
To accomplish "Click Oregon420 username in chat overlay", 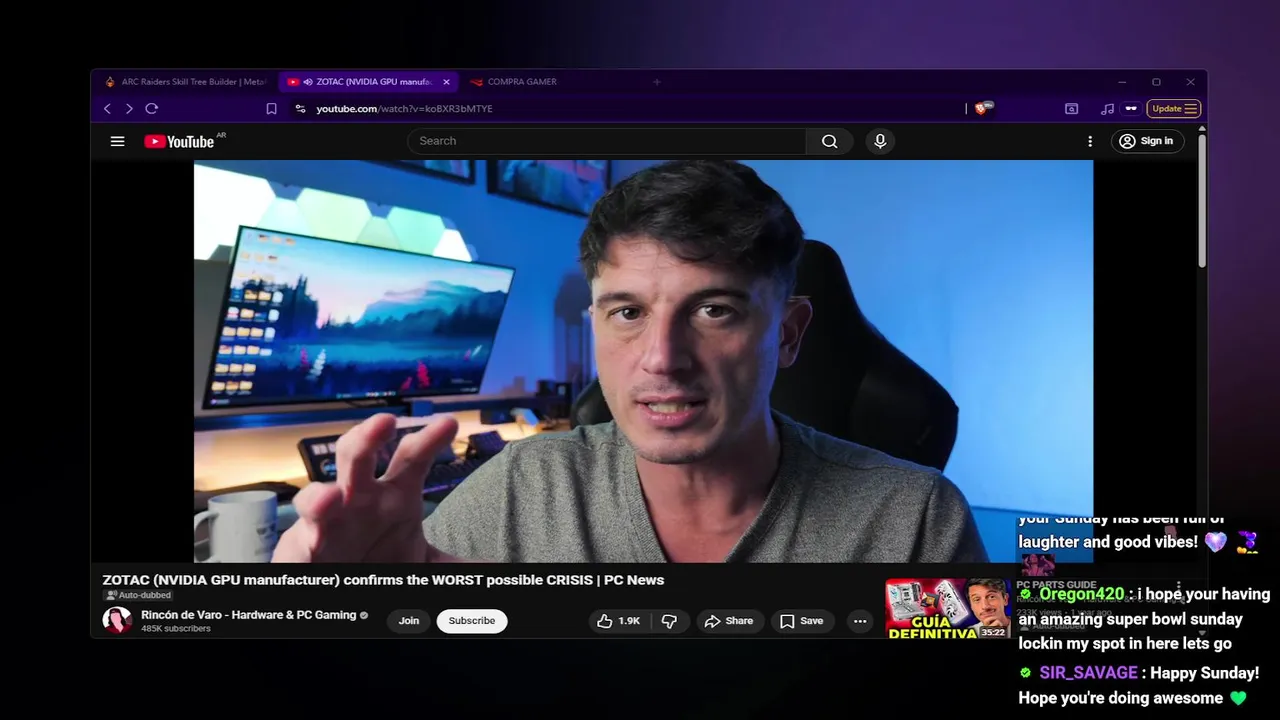I will pyautogui.click(x=1081, y=594).
